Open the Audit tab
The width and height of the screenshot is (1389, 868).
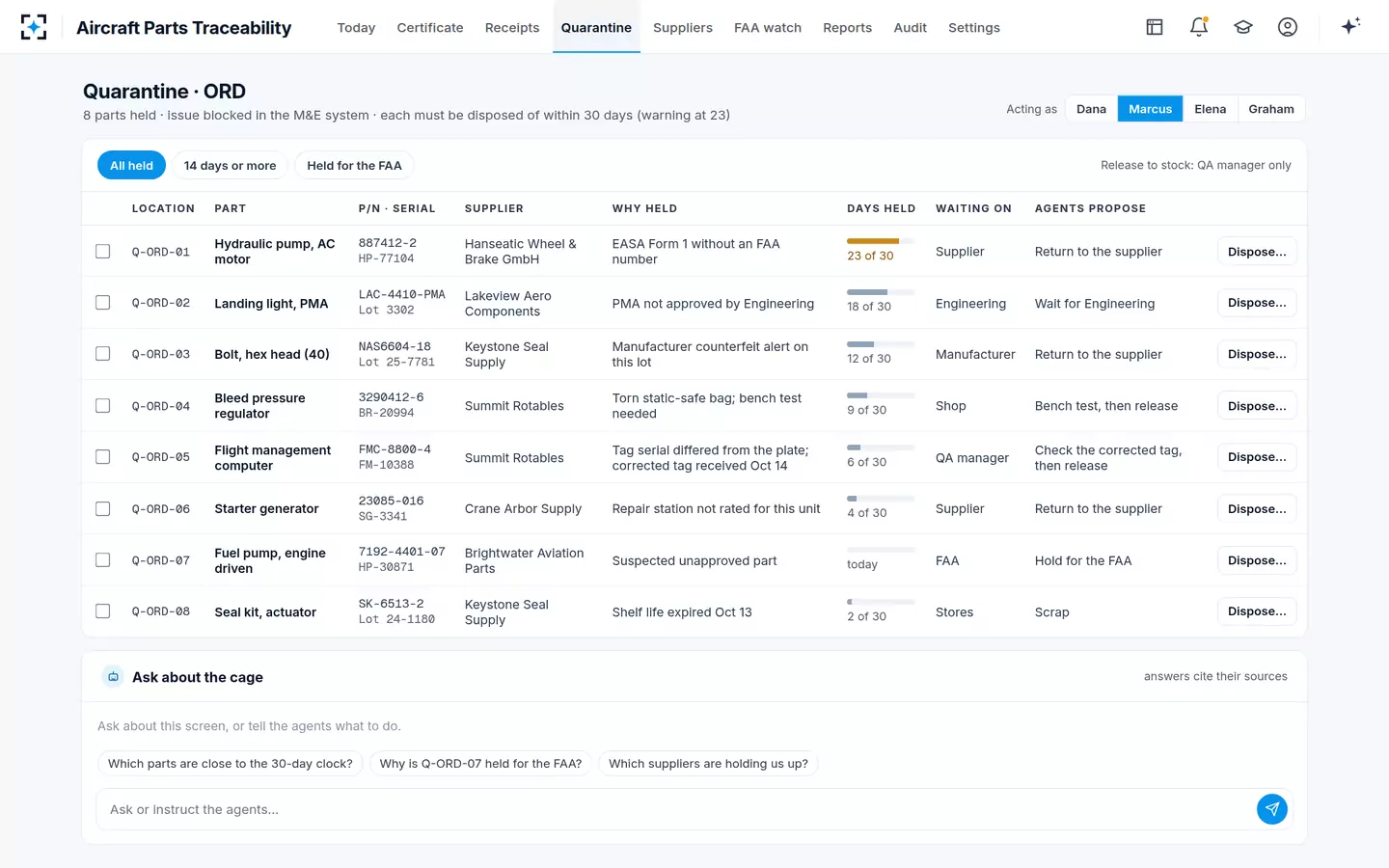[910, 28]
